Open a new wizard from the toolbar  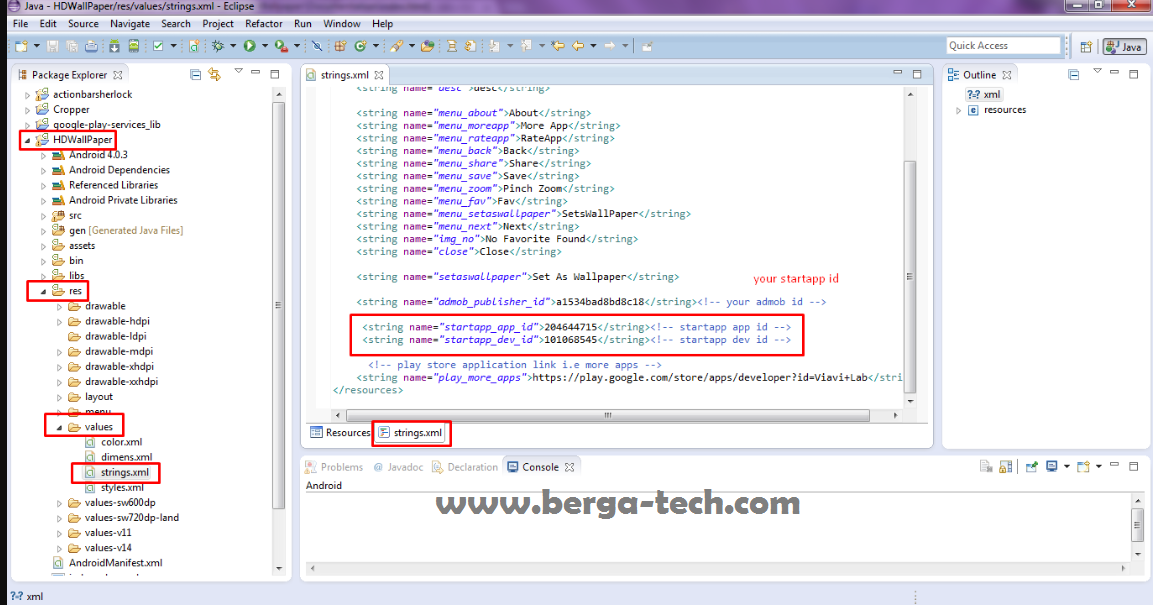(x=20, y=44)
